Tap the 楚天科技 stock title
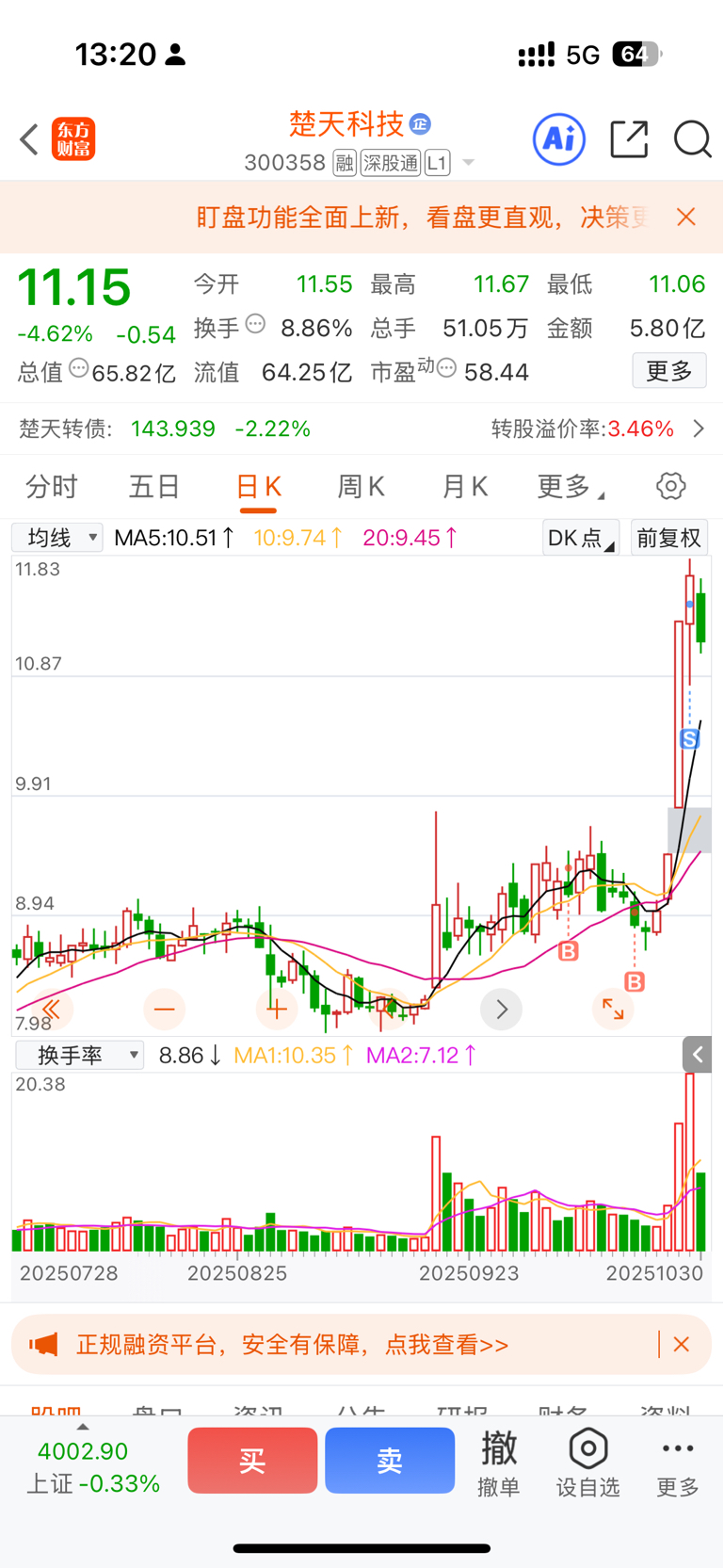 point(346,123)
